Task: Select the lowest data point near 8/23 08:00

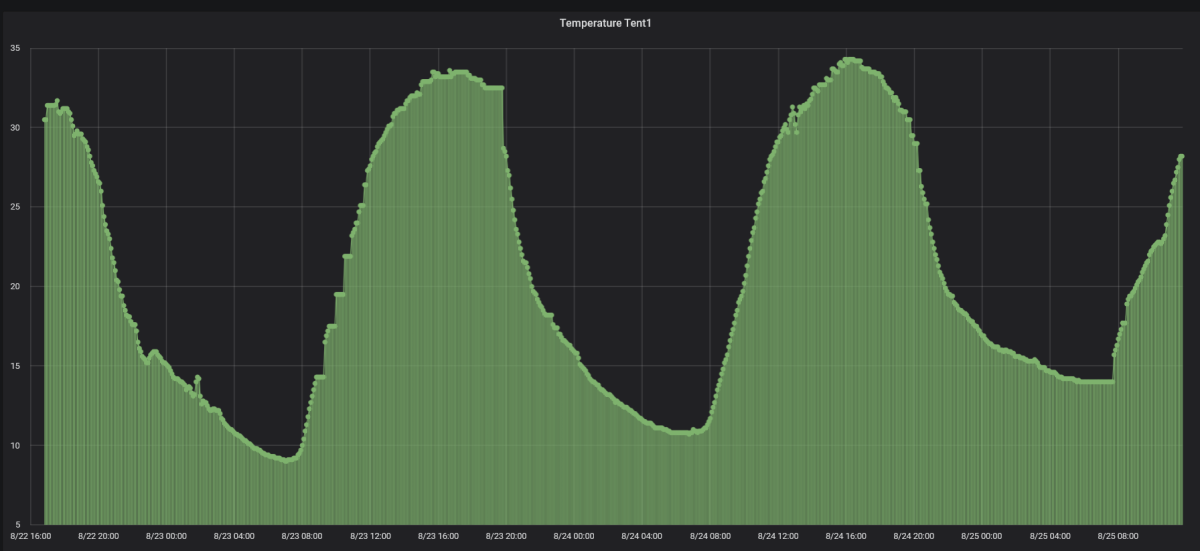Action: click(x=288, y=460)
